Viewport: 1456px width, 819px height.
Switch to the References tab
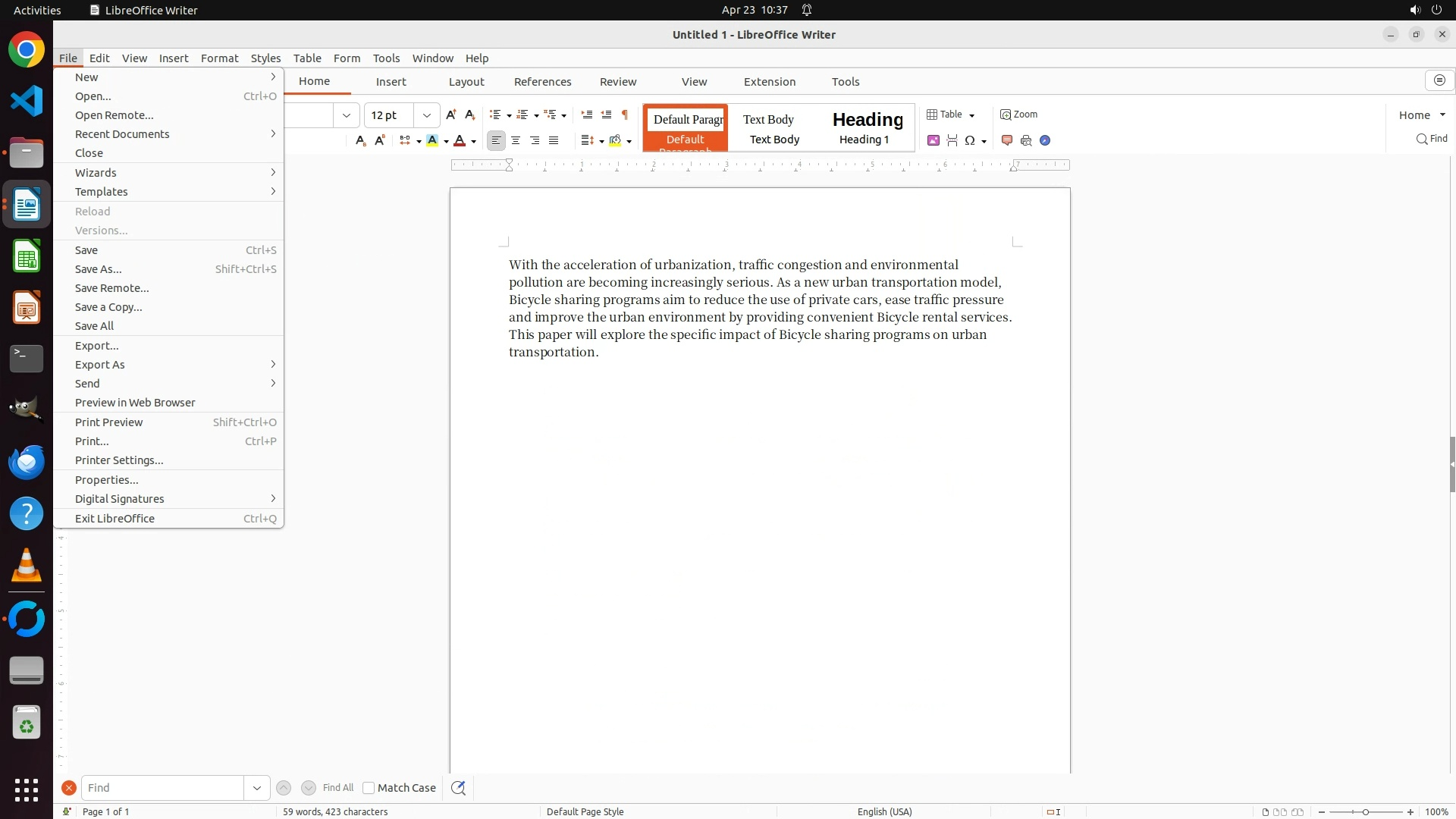pos(542,82)
